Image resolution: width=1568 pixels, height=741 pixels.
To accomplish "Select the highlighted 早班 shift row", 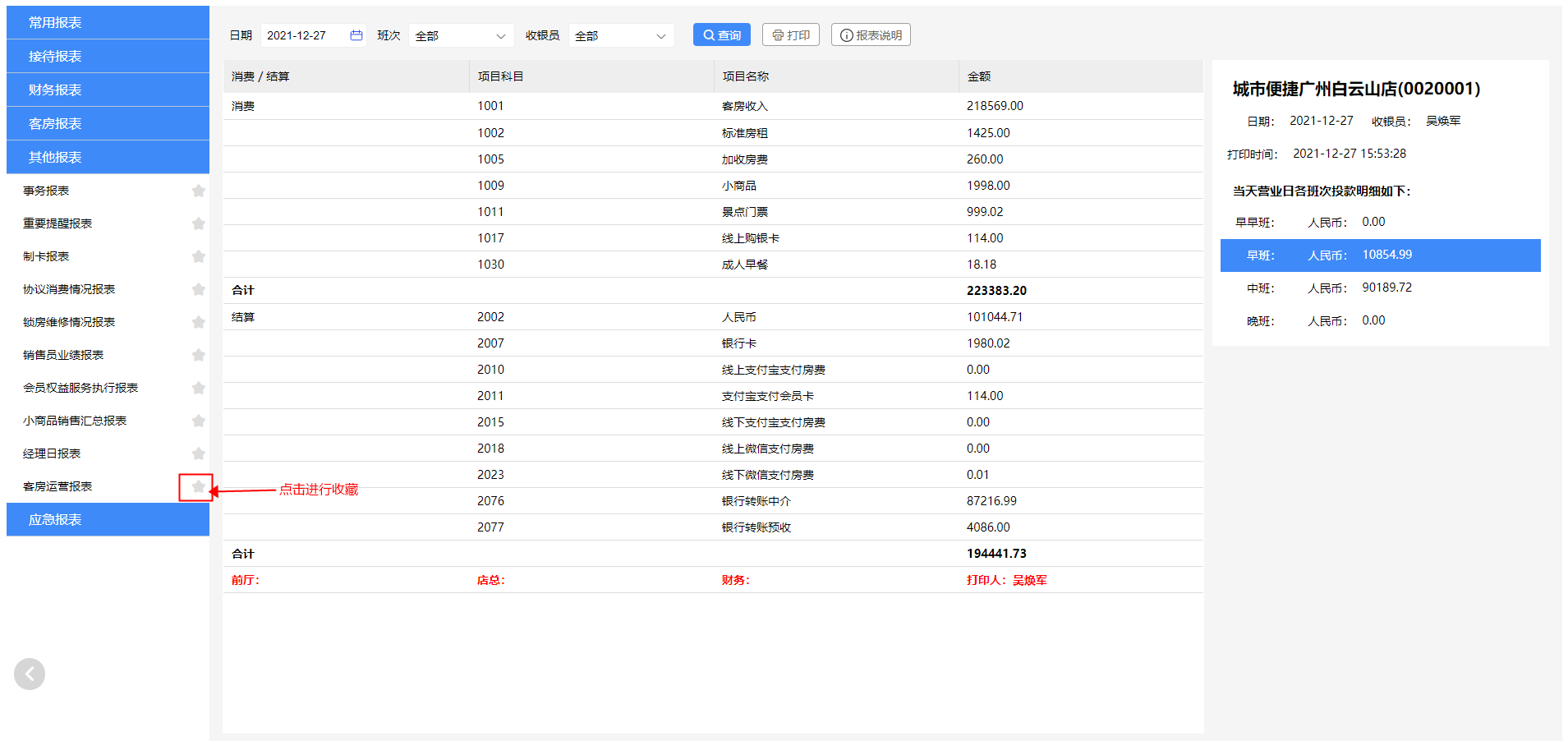I will pyautogui.click(x=1381, y=255).
